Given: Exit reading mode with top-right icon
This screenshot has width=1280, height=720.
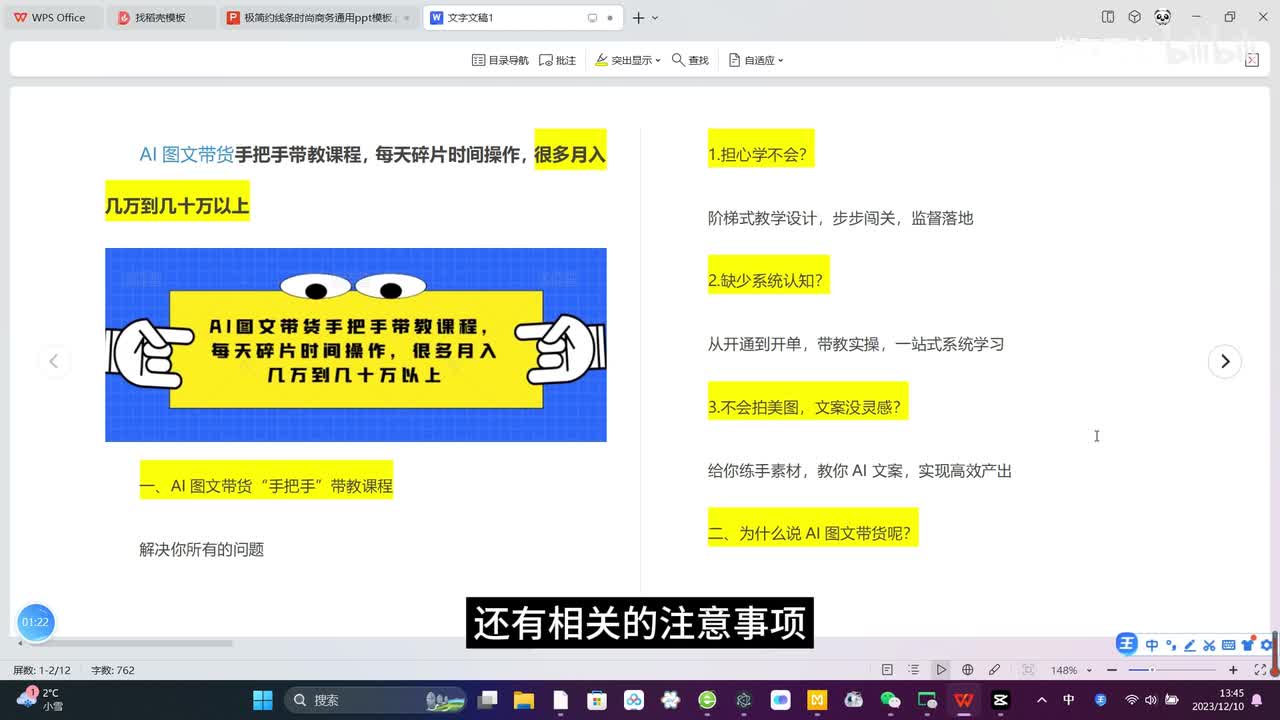Looking at the screenshot, I should tap(1251, 60).
